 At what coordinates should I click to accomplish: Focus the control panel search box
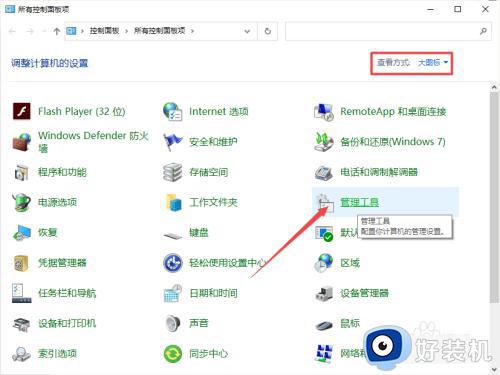tap(382, 31)
